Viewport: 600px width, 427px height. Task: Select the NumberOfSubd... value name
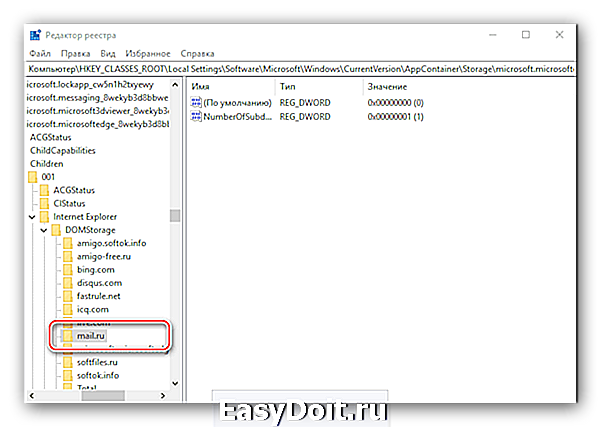237,116
